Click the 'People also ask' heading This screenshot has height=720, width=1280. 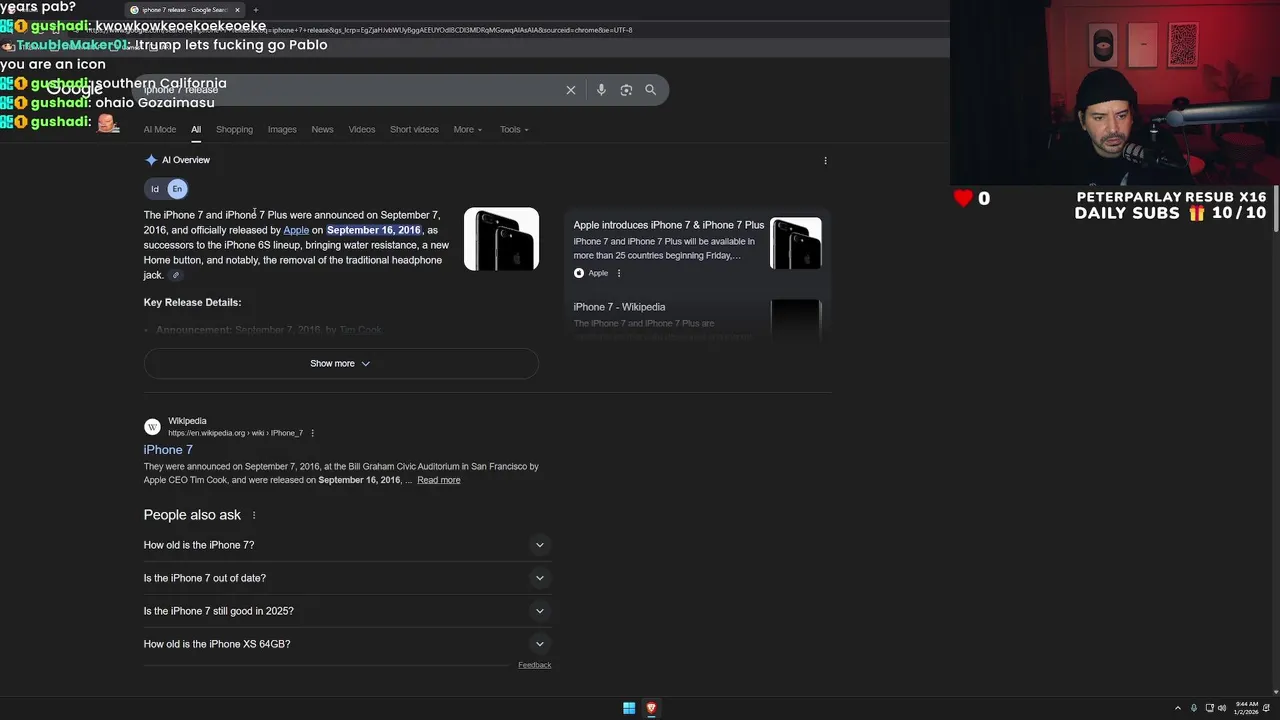coord(192,515)
